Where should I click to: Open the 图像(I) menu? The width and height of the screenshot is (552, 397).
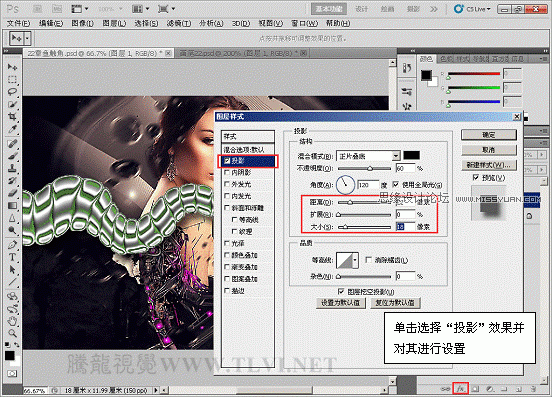click(x=82, y=23)
